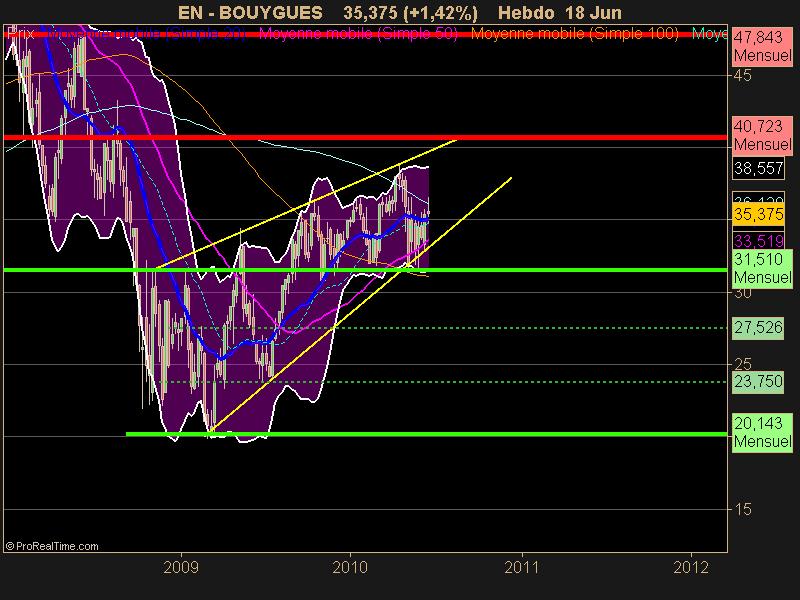Click the 31,510 Mensuel support label
Image resolution: width=800 pixels, height=600 pixels.
click(x=762, y=268)
